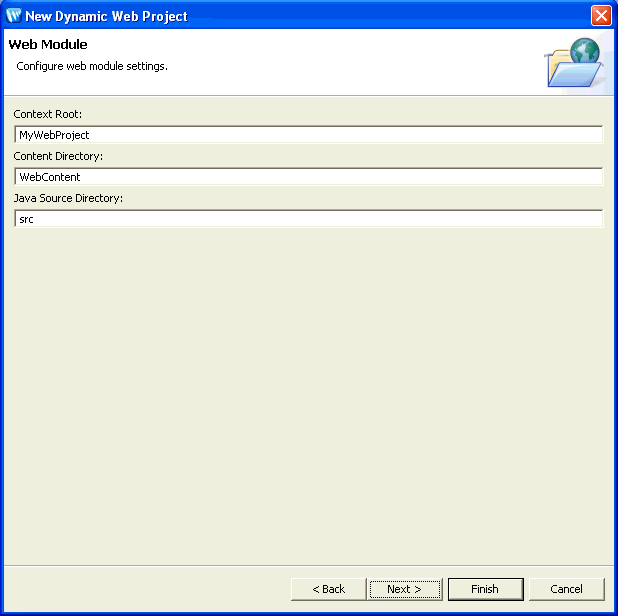This screenshot has height=616, width=618.
Task: Click the 'Java Source Directory:' label
Action: pos(68,198)
